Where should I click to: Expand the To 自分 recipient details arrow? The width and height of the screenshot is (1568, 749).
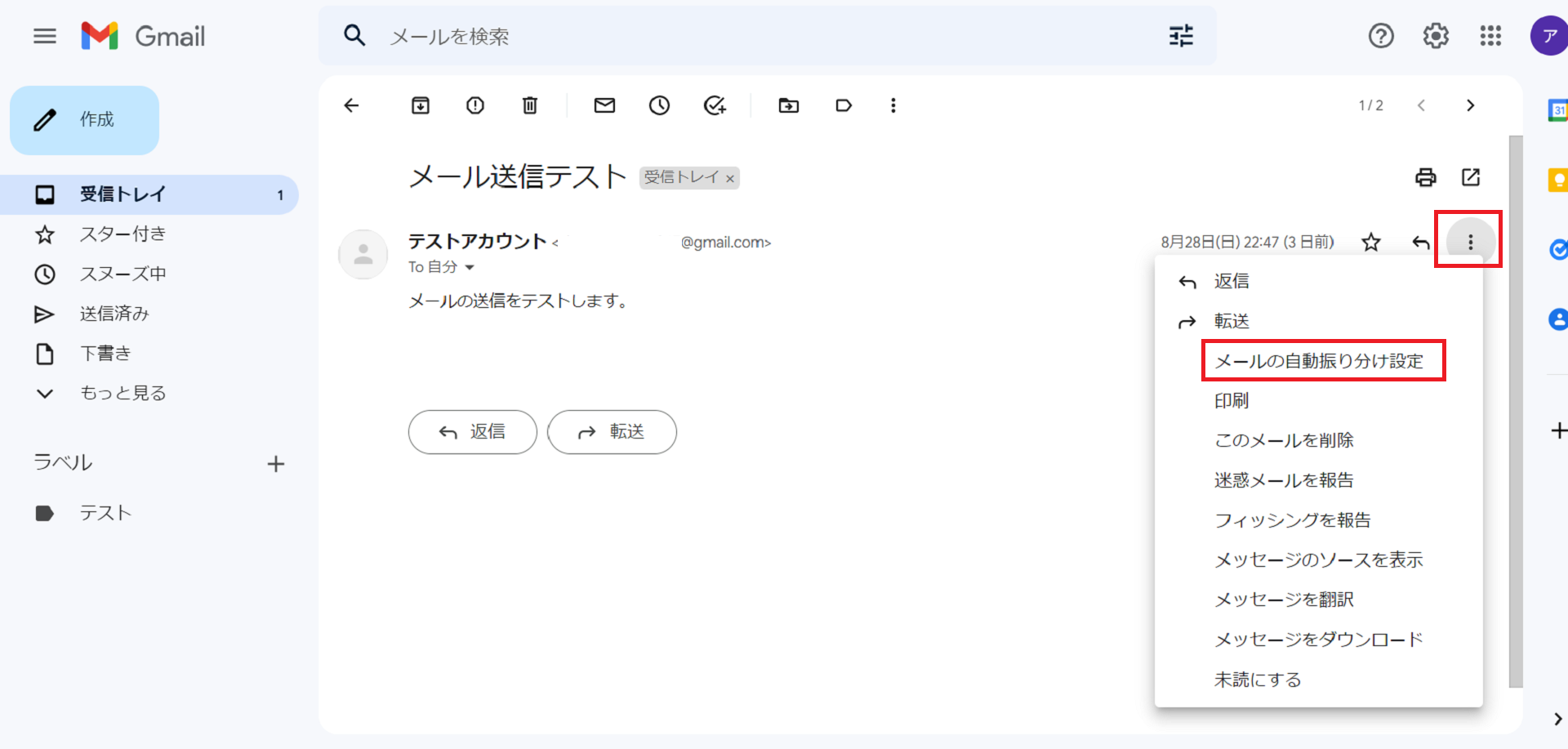(x=470, y=267)
